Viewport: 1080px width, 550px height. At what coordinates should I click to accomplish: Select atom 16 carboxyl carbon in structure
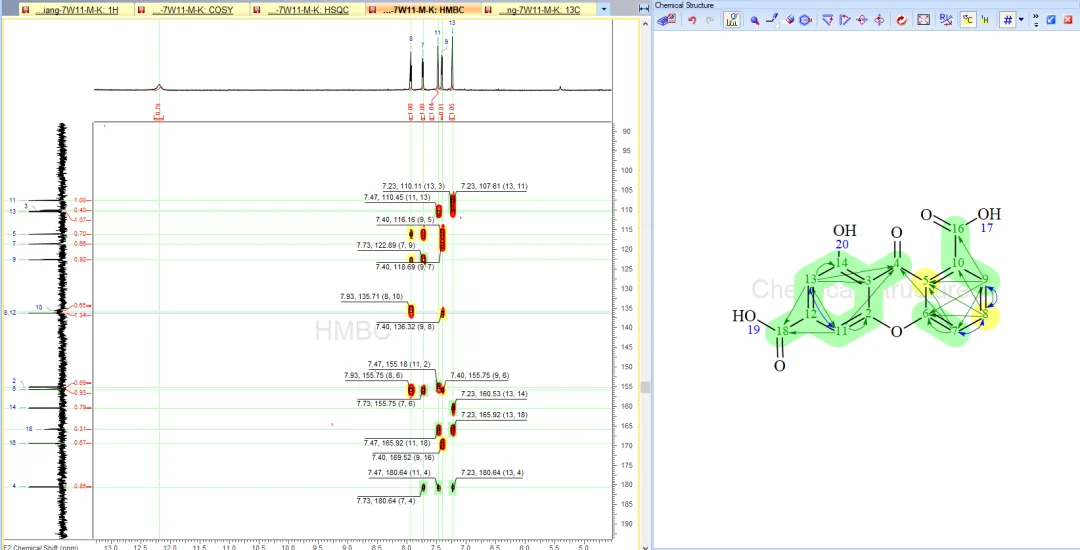click(957, 229)
